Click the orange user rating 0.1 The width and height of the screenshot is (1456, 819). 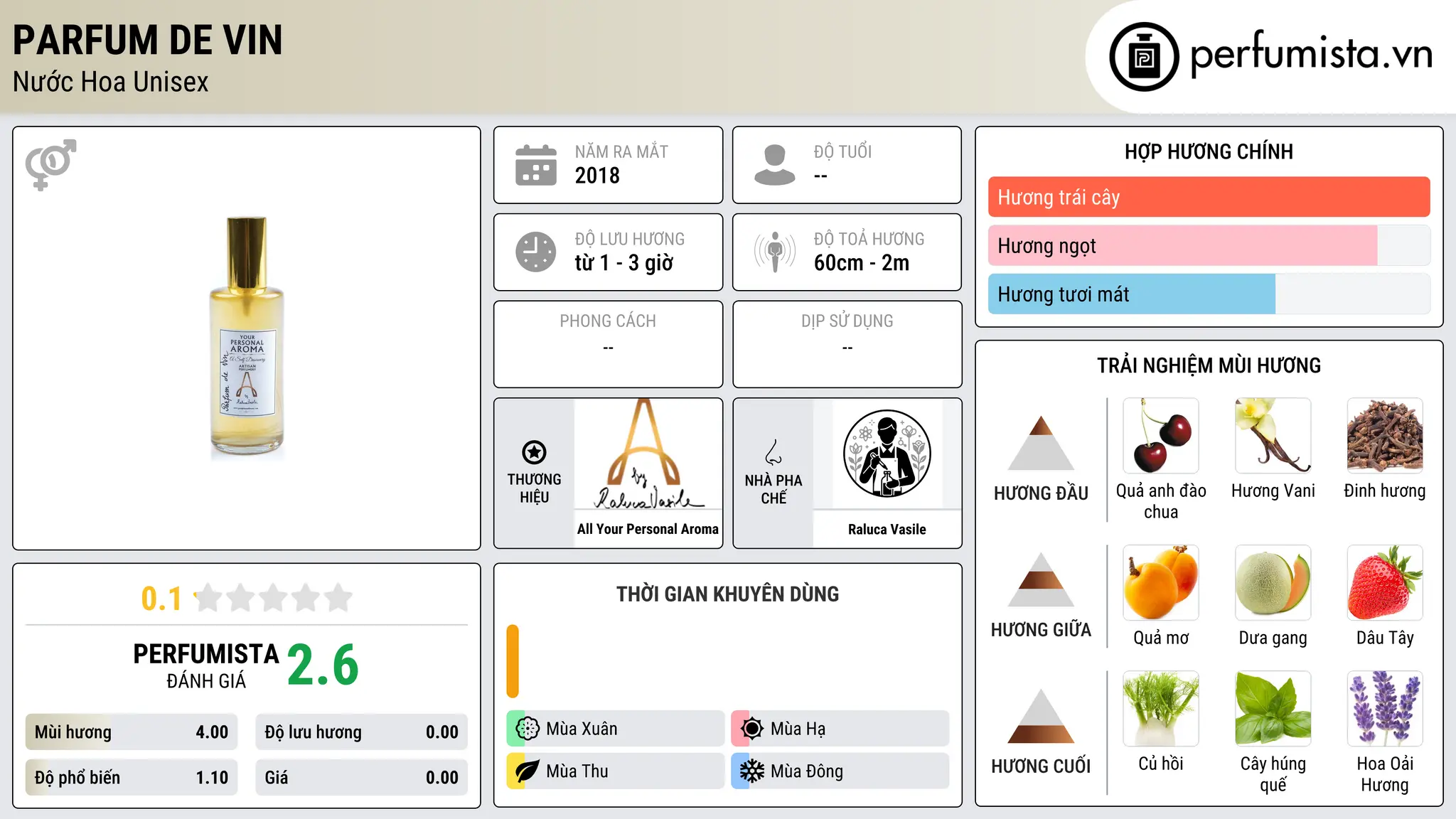(x=161, y=599)
